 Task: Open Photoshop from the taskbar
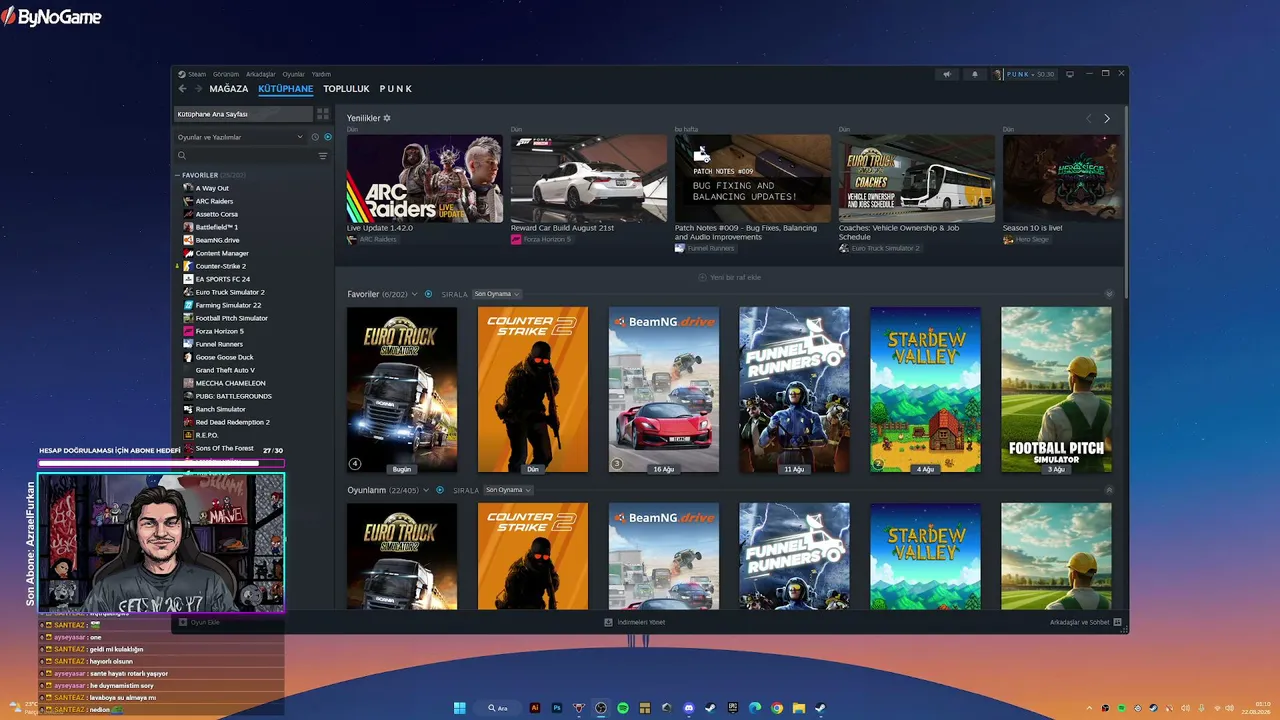pyautogui.click(x=557, y=708)
